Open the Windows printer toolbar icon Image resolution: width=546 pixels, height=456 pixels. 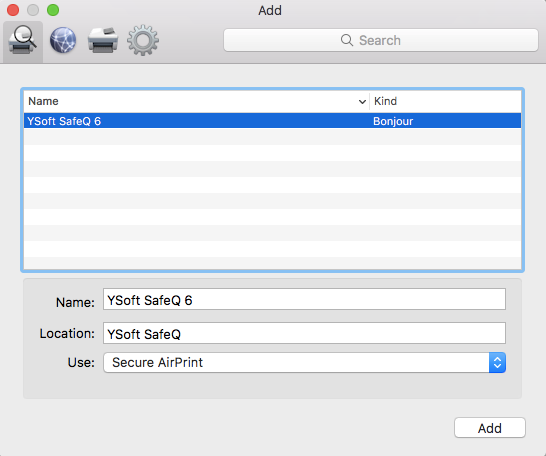[103, 40]
